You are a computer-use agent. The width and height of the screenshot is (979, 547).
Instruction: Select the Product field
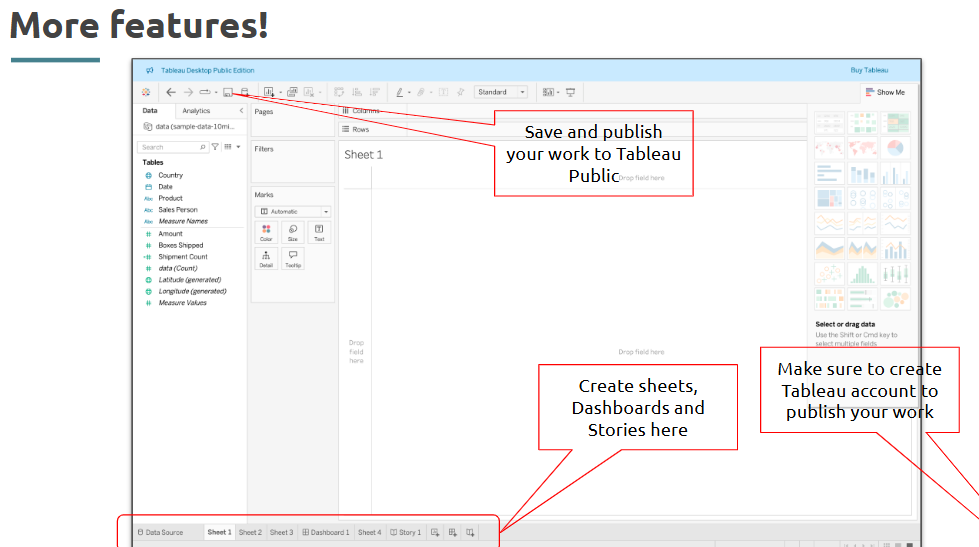tap(170, 198)
